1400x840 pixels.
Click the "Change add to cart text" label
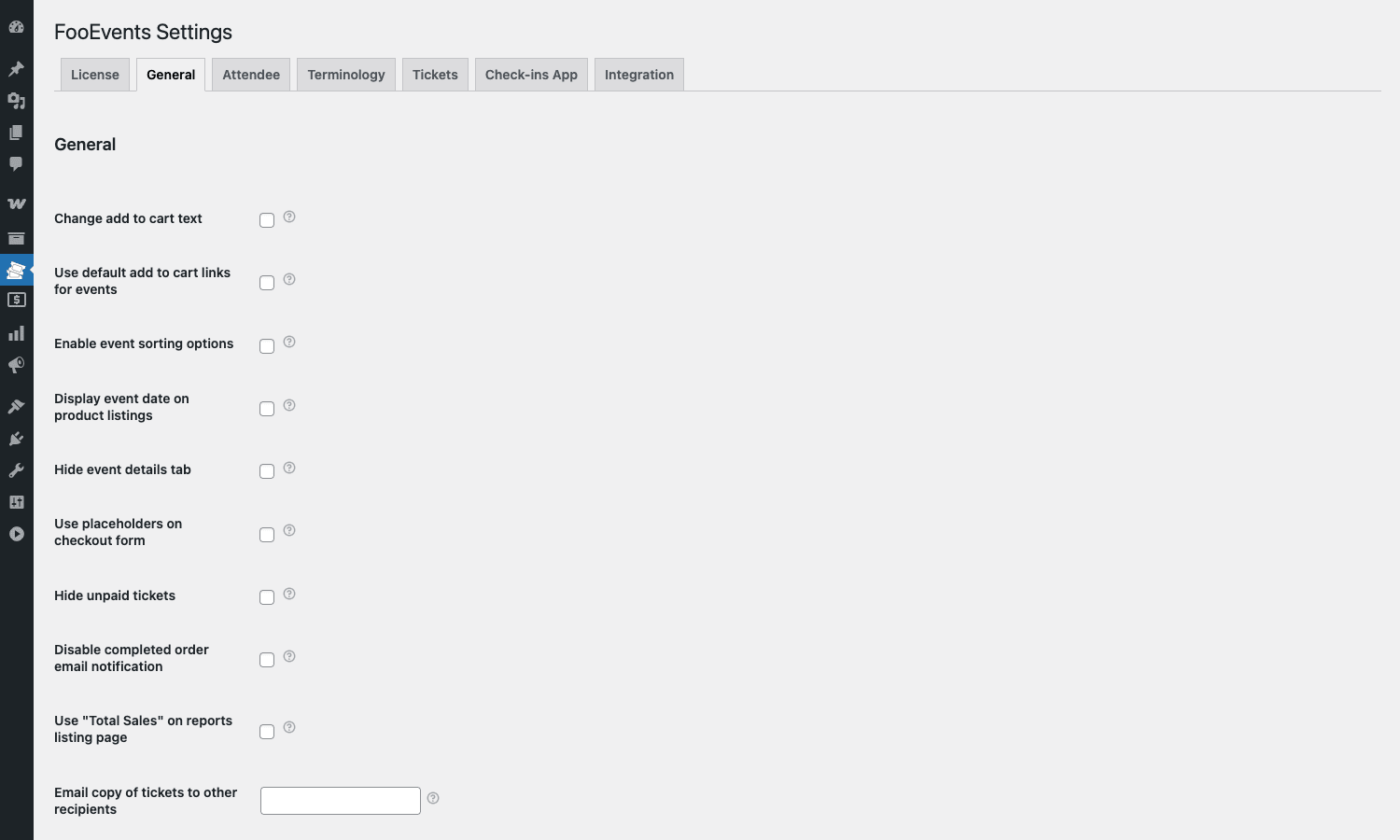click(x=128, y=218)
